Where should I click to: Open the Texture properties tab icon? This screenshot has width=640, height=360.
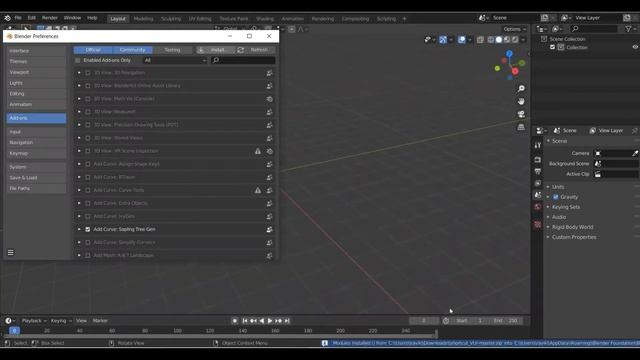coord(538,224)
